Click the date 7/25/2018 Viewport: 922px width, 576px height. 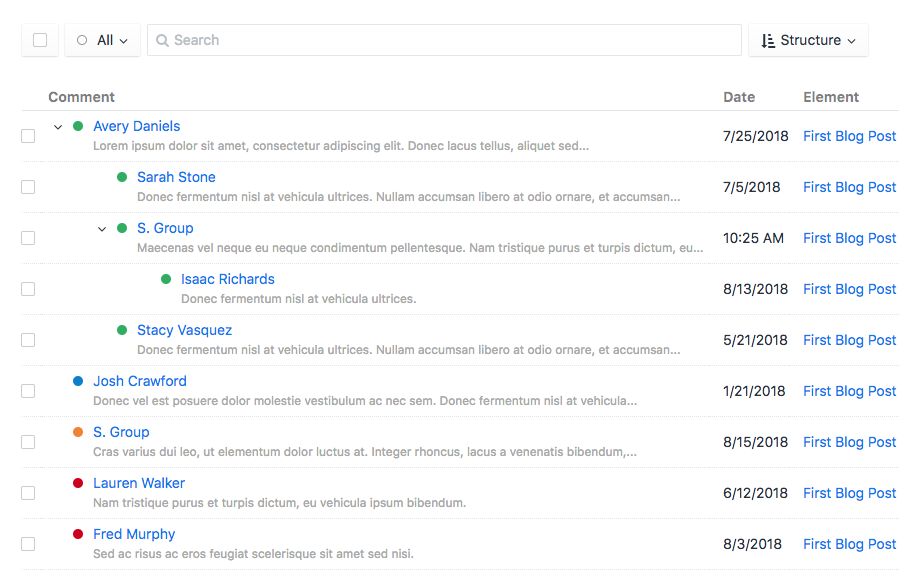[x=756, y=136]
